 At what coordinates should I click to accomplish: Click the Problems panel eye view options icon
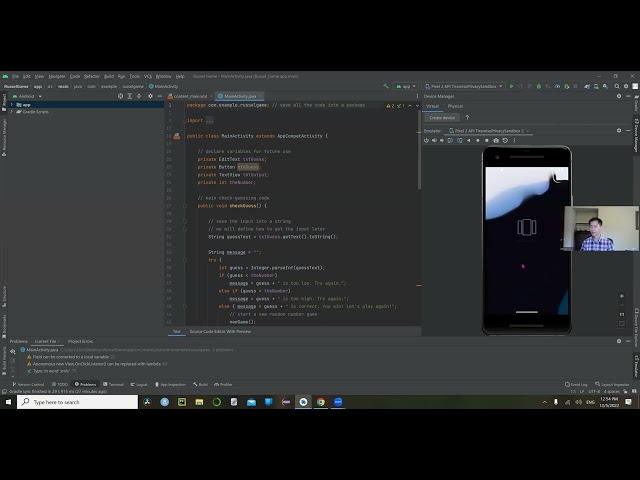coord(13,351)
